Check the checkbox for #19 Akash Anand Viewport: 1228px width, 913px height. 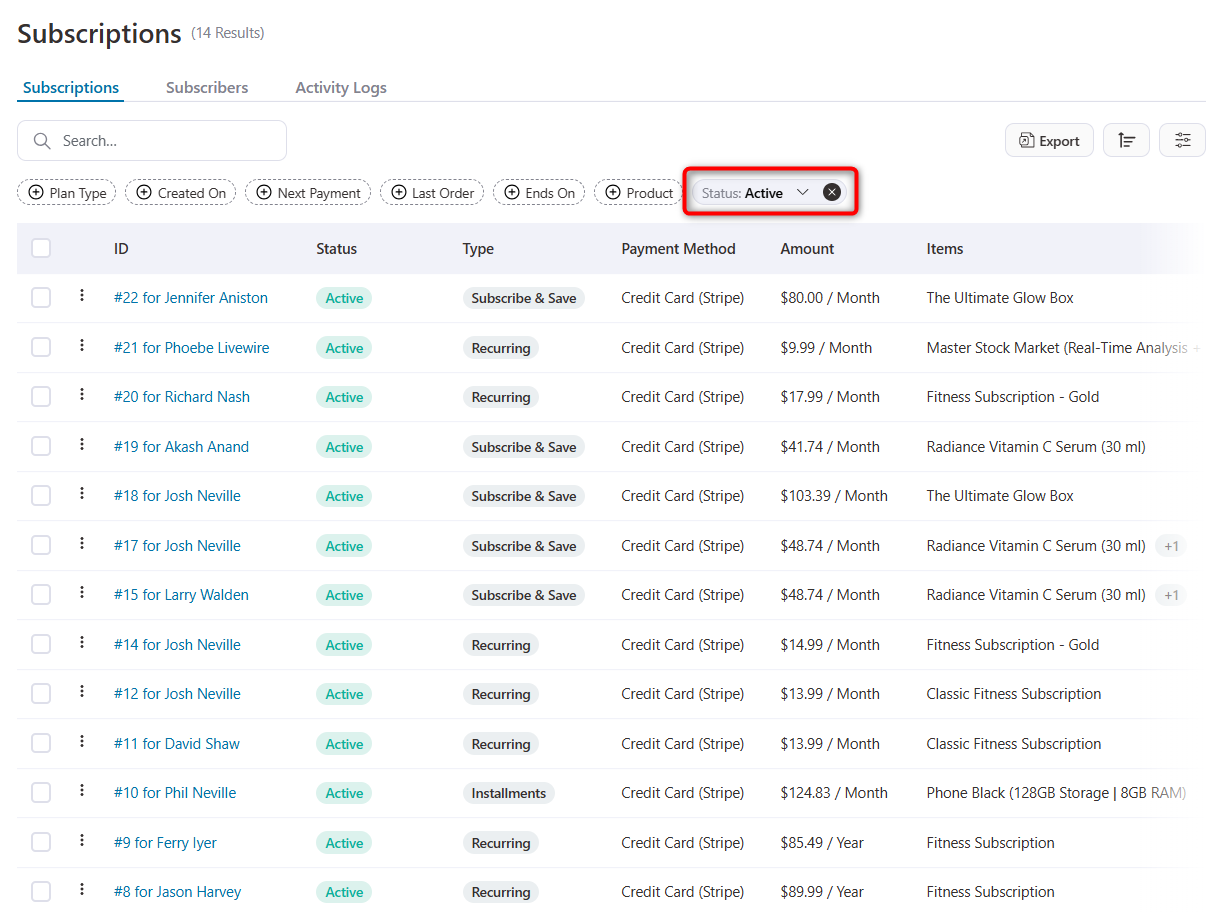point(40,445)
